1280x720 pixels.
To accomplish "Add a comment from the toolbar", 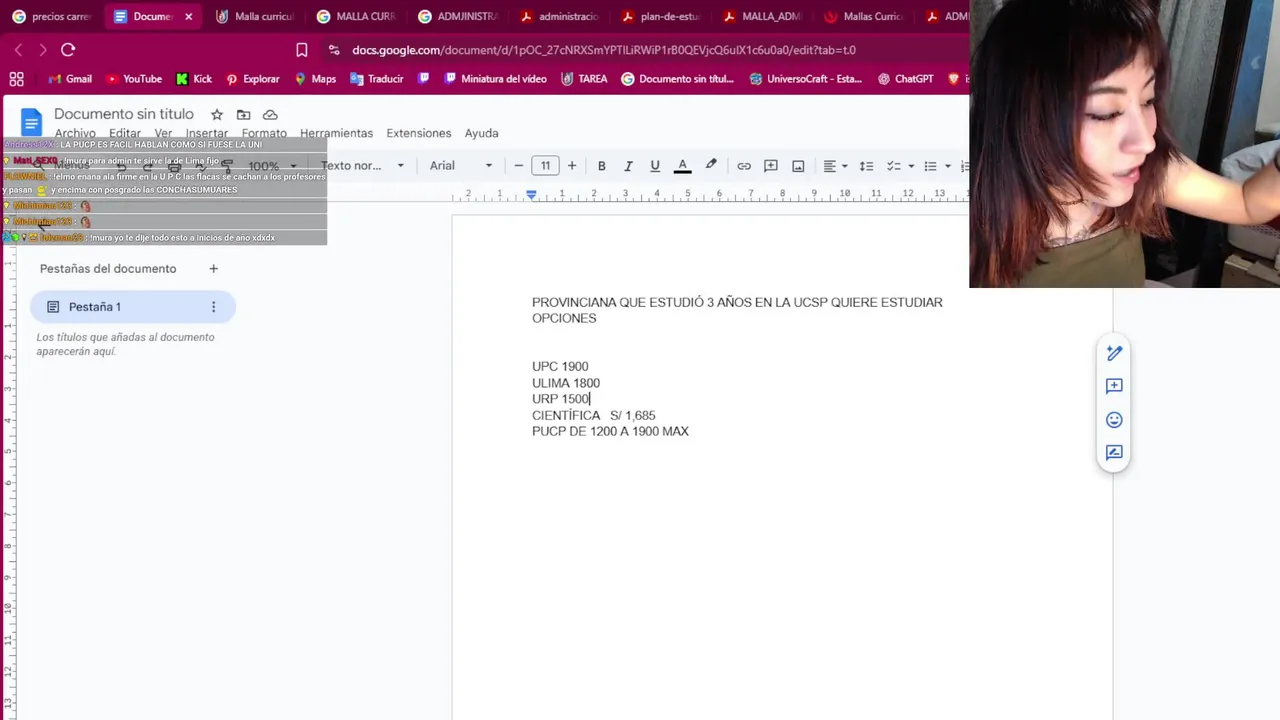I will point(771,166).
